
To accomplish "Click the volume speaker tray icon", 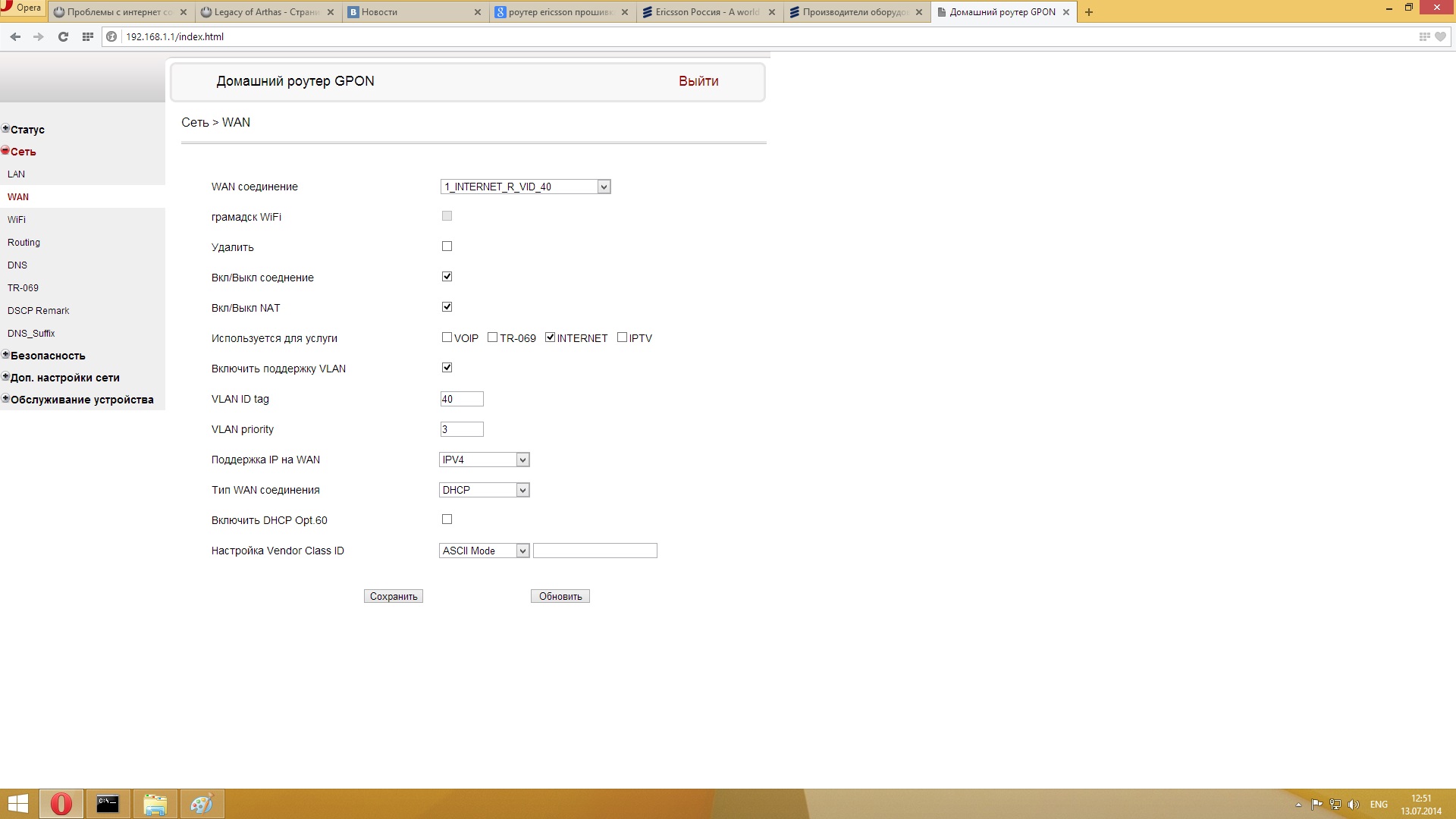I will click(1354, 805).
